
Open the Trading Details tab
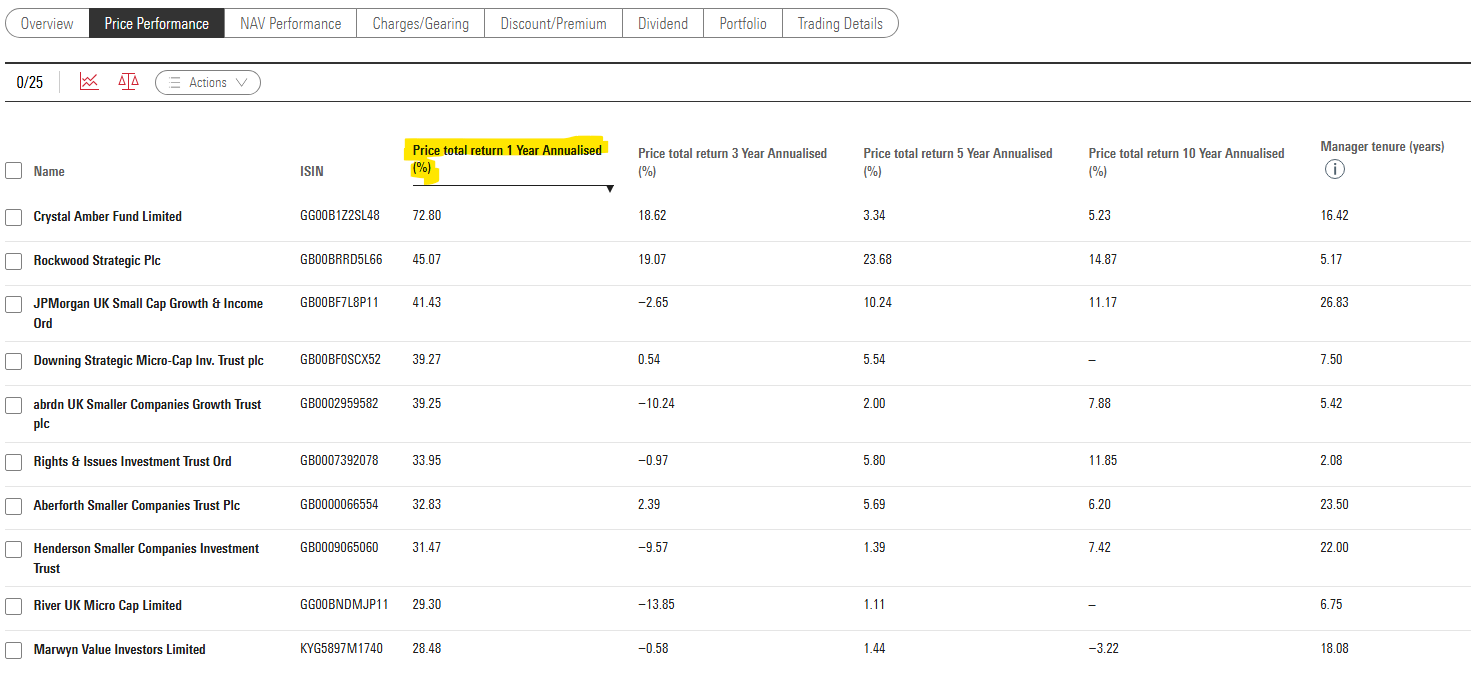[840, 23]
